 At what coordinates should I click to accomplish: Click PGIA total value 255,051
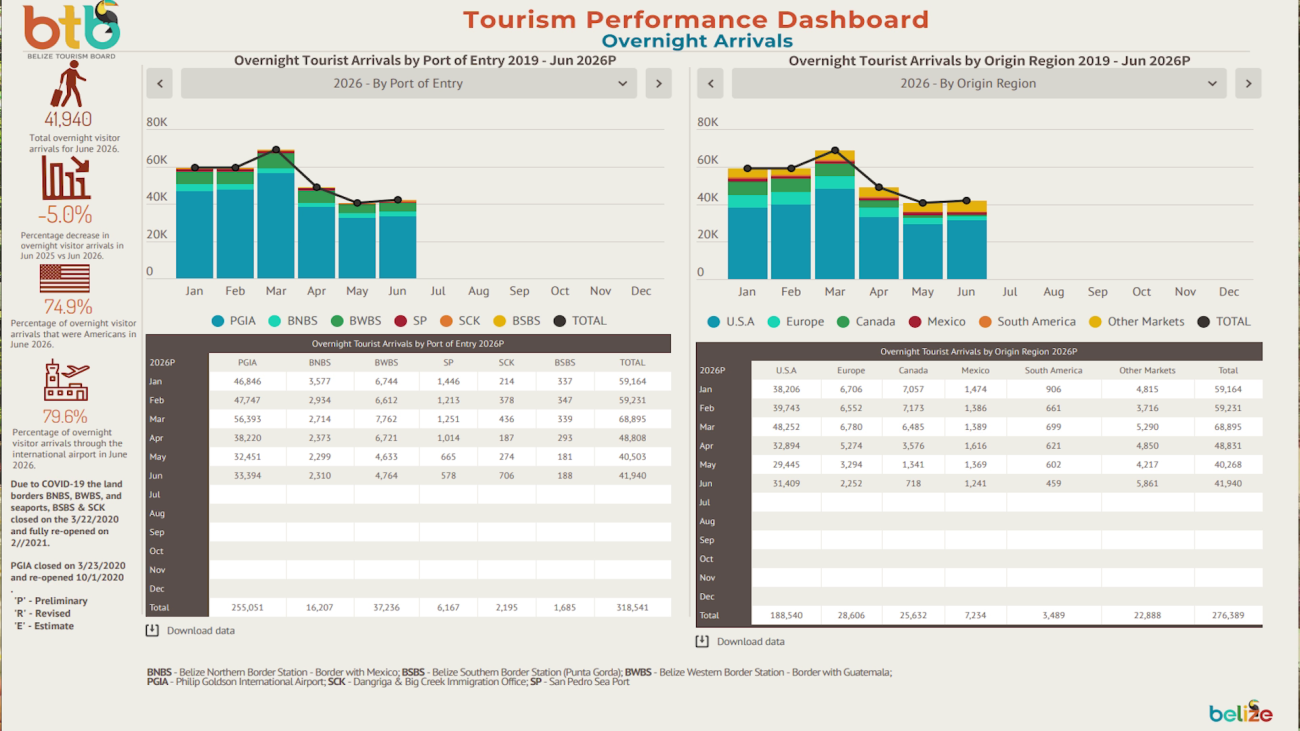click(x=247, y=607)
